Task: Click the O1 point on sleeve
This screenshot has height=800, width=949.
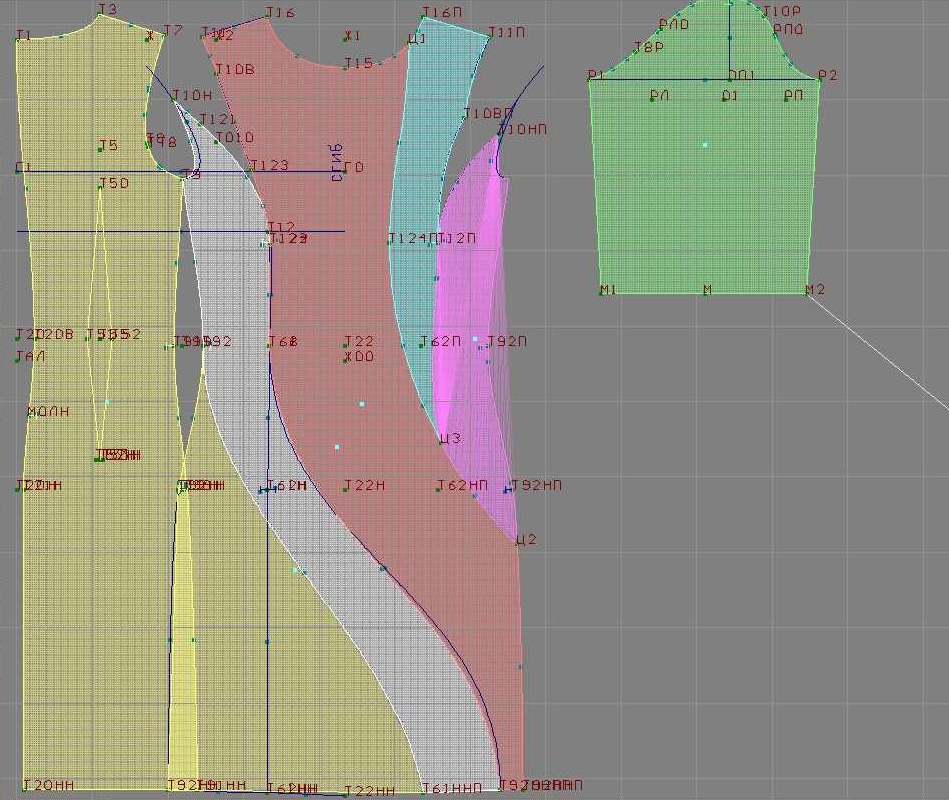Action: pyautogui.click(x=730, y=96)
